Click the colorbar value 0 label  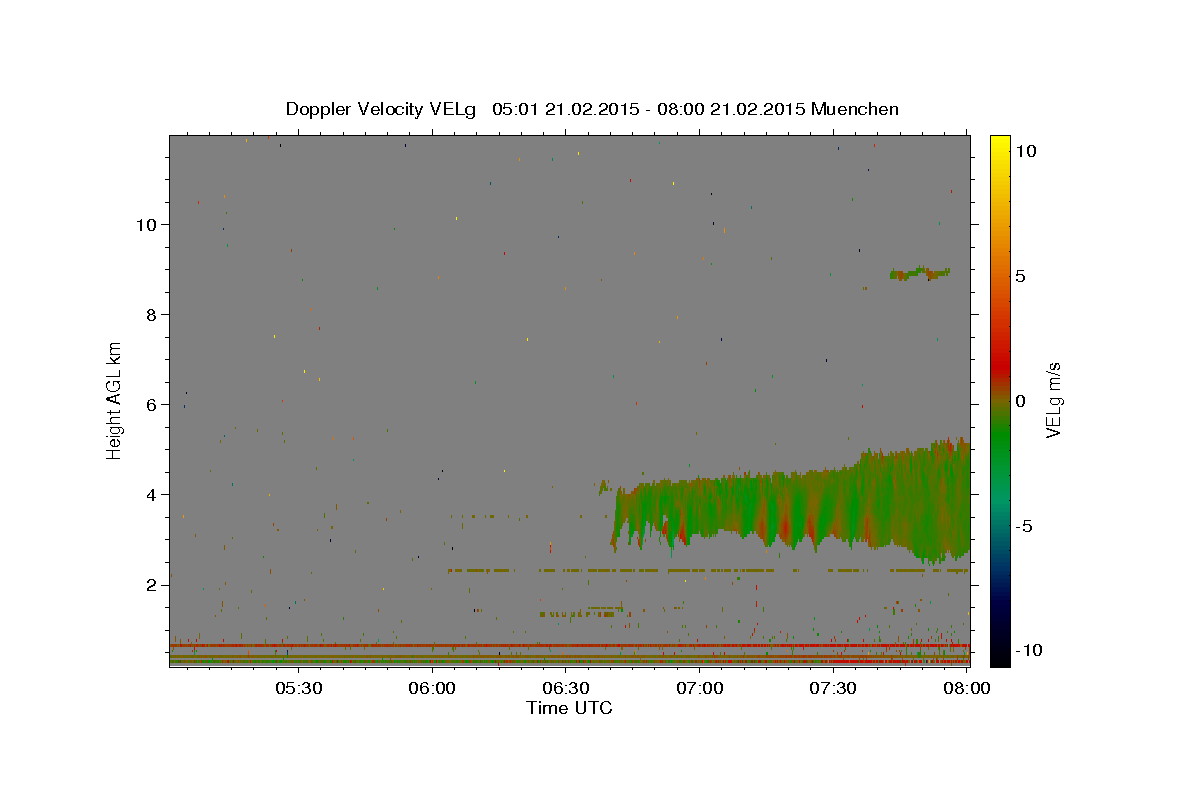point(1020,401)
